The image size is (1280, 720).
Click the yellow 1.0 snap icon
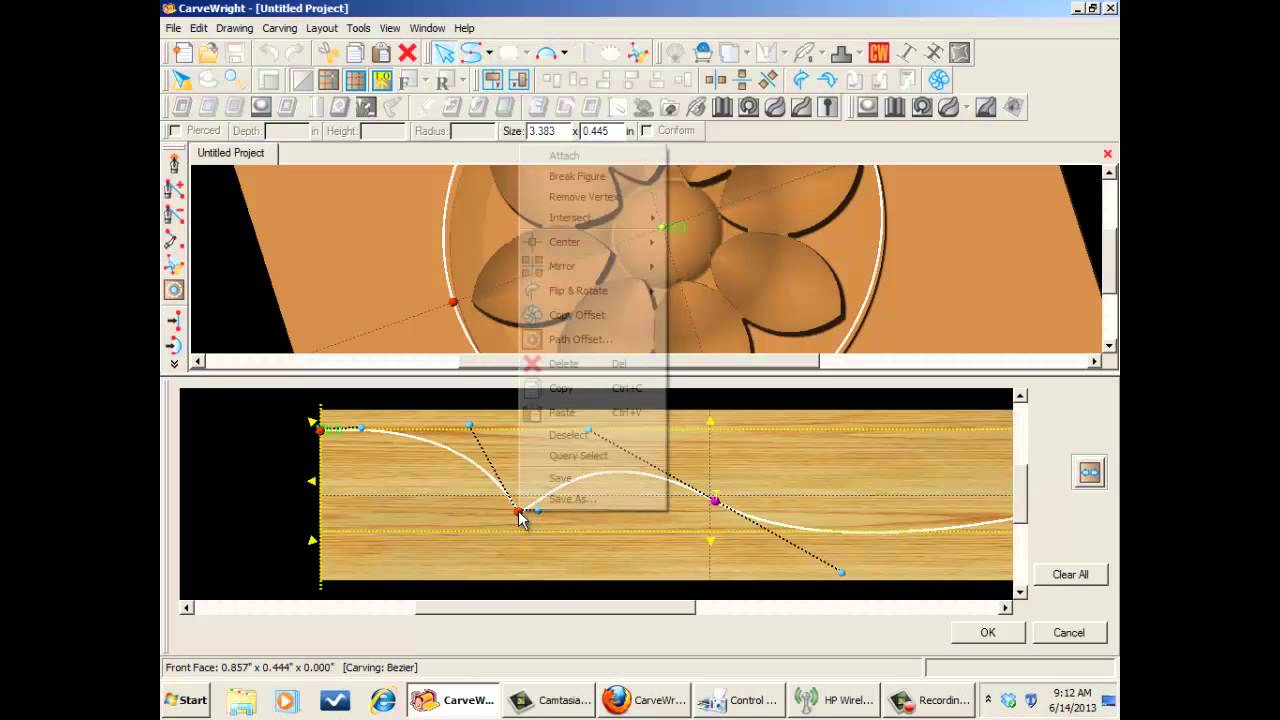(x=382, y=80)
